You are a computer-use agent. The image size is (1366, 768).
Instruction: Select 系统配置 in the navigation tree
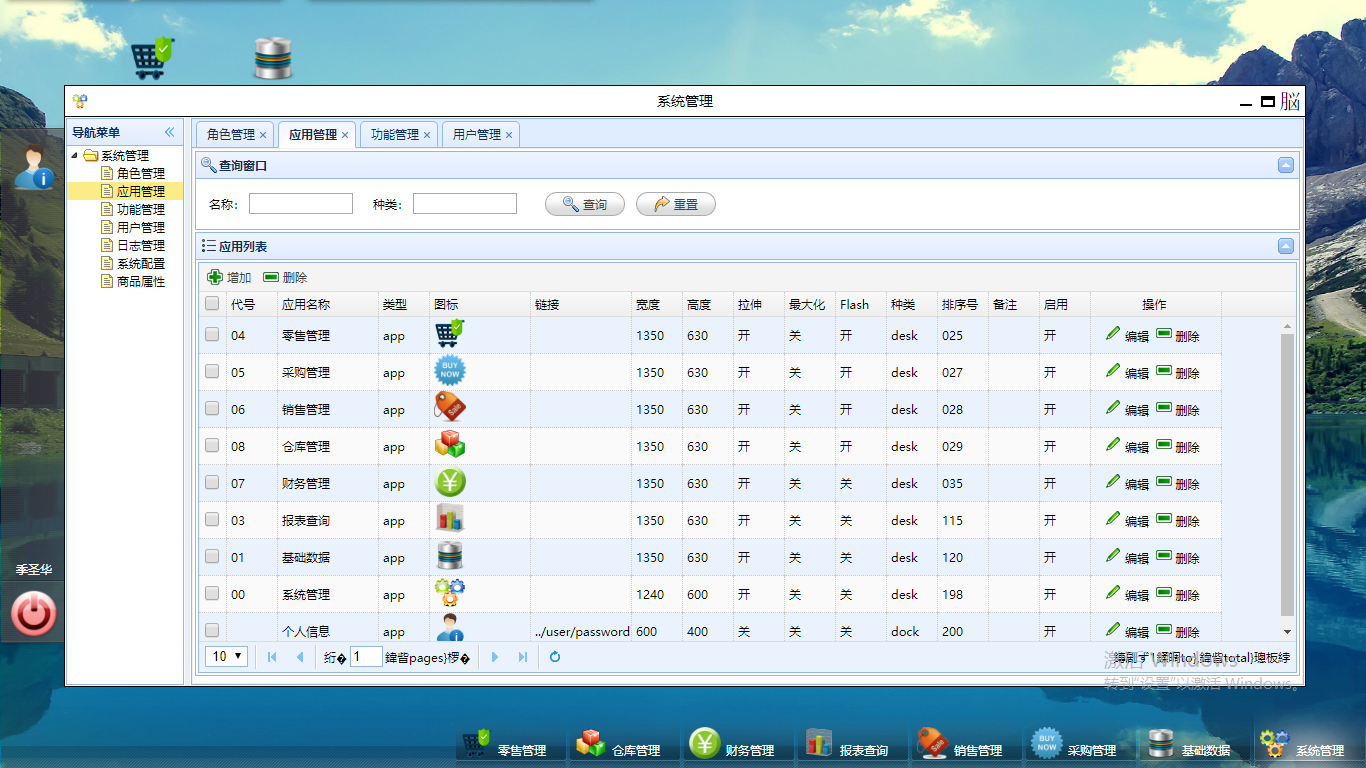tap(141, 263)
